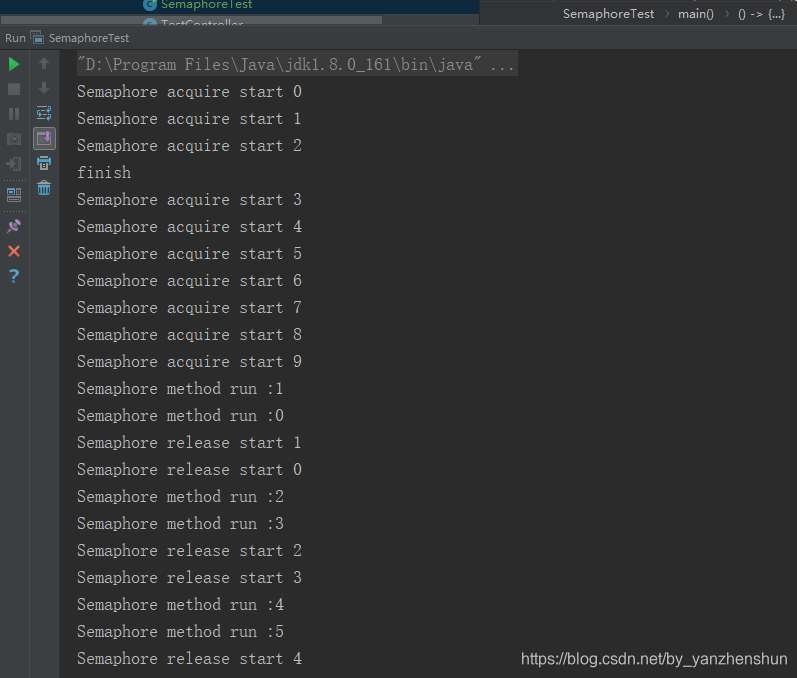This screenshot has height=678, width=797.
Task: Click 'Semaphore method run :1' line
Action: point(180,389)
